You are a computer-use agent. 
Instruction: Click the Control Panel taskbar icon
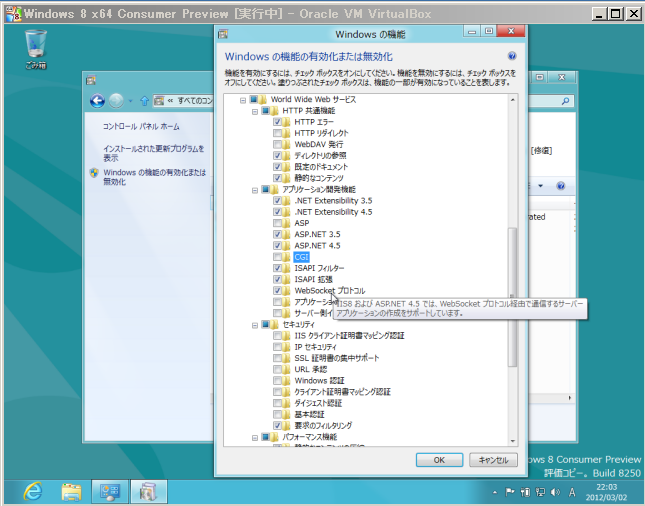tap(108, 491)
